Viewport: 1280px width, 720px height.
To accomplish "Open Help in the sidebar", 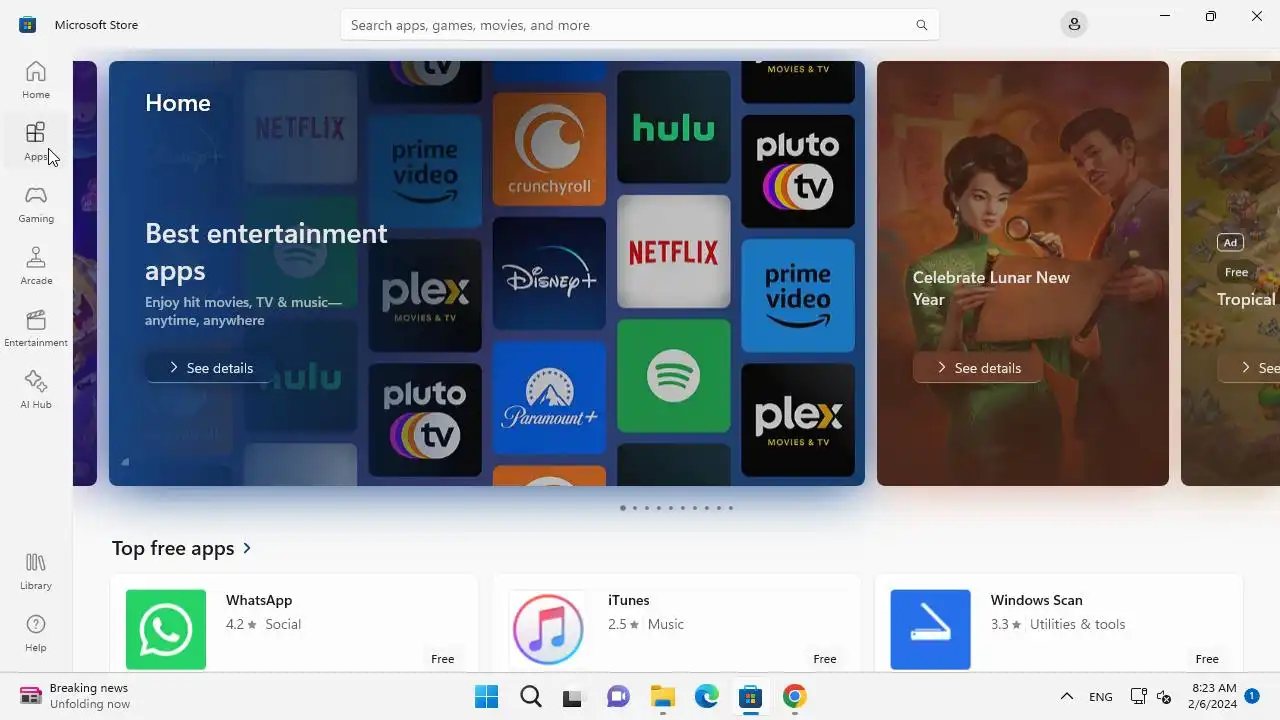I will (x=36, y=633).
